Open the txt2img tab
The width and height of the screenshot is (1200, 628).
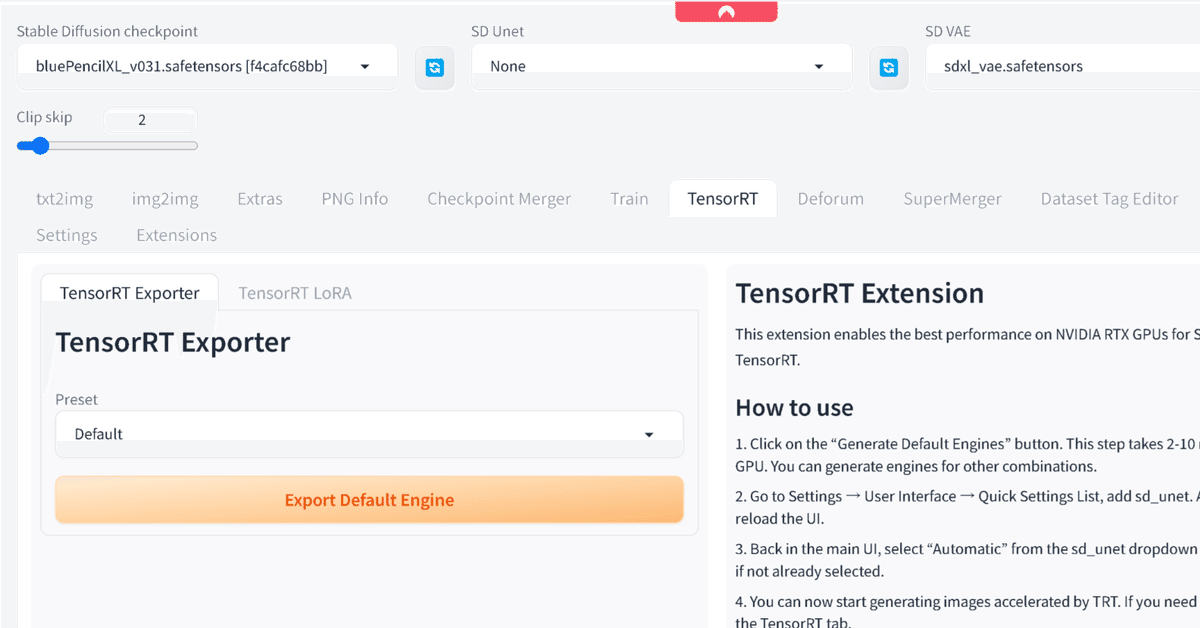pyautogui.click(x=64, y=198)
